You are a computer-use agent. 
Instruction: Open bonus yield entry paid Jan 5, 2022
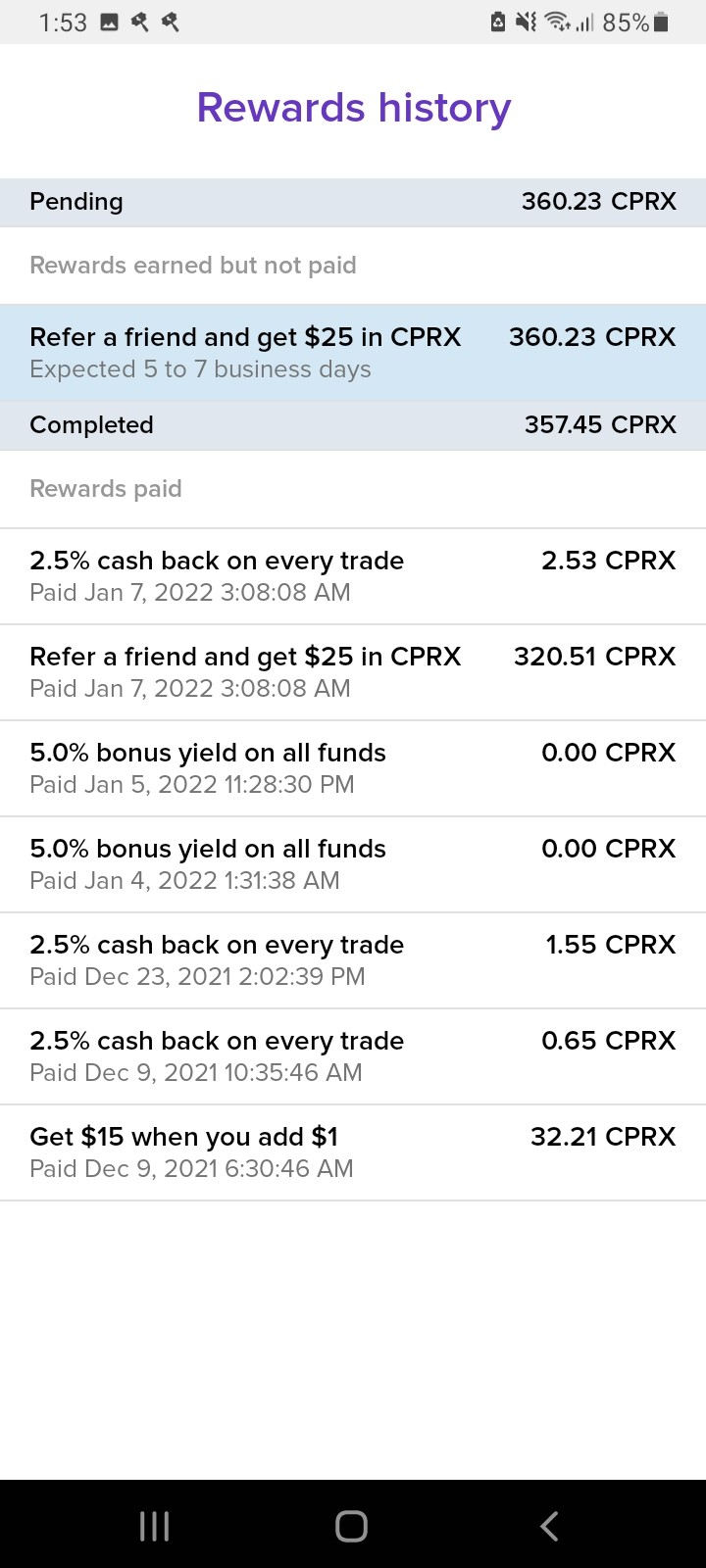click(353, 768)
